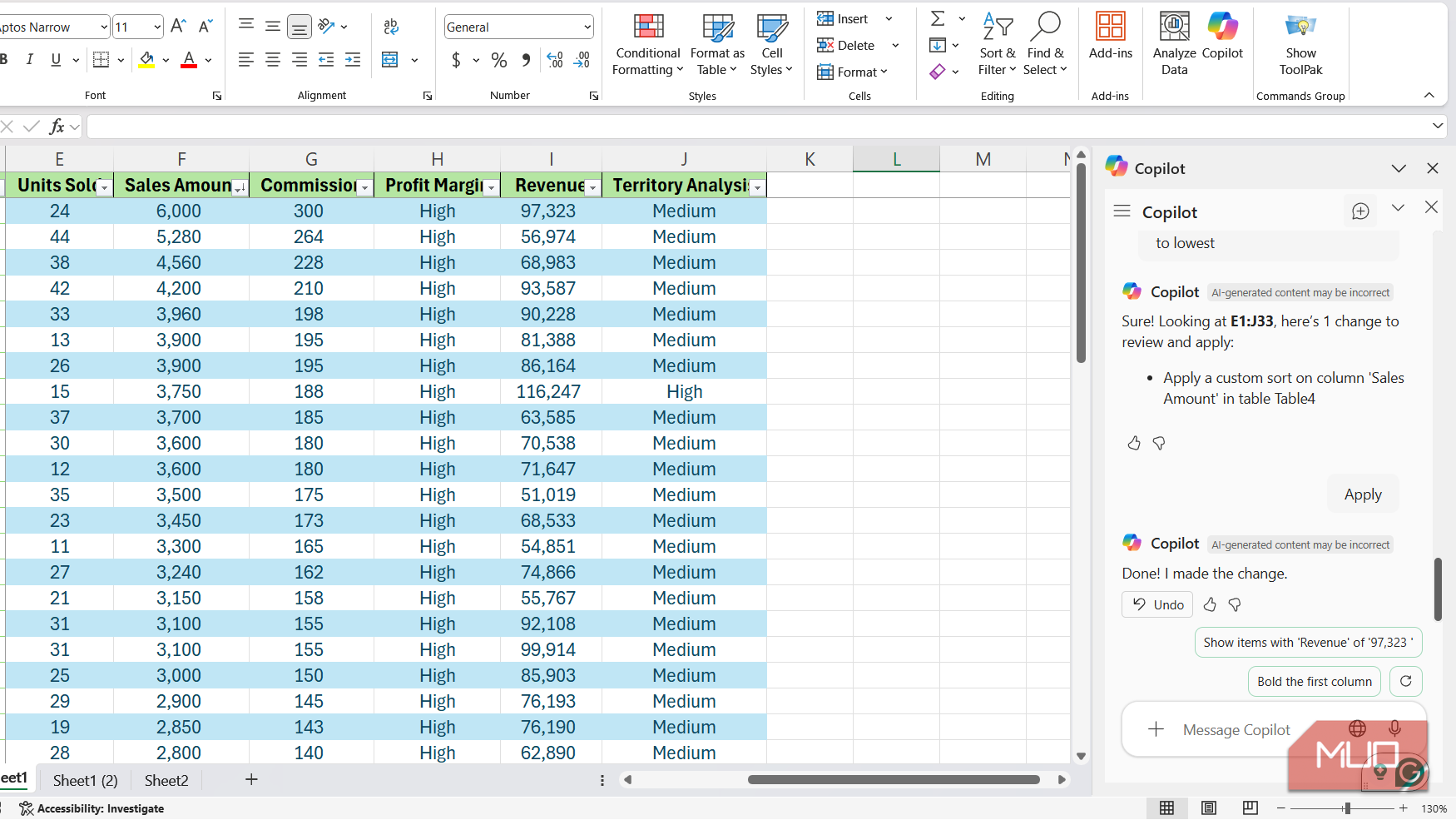Increase decimal places
1456x820 pixels.
[555, 60]
